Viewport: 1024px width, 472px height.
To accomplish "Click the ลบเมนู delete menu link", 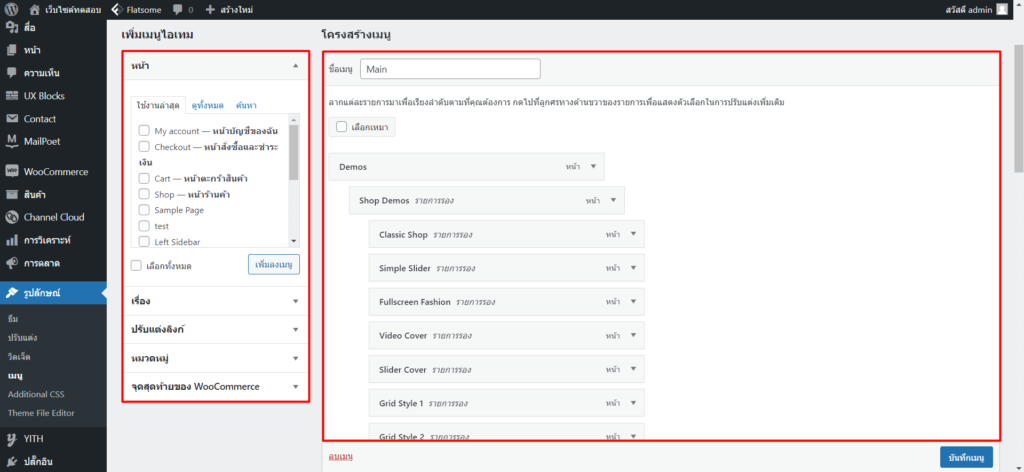I will tap(340, 456).
